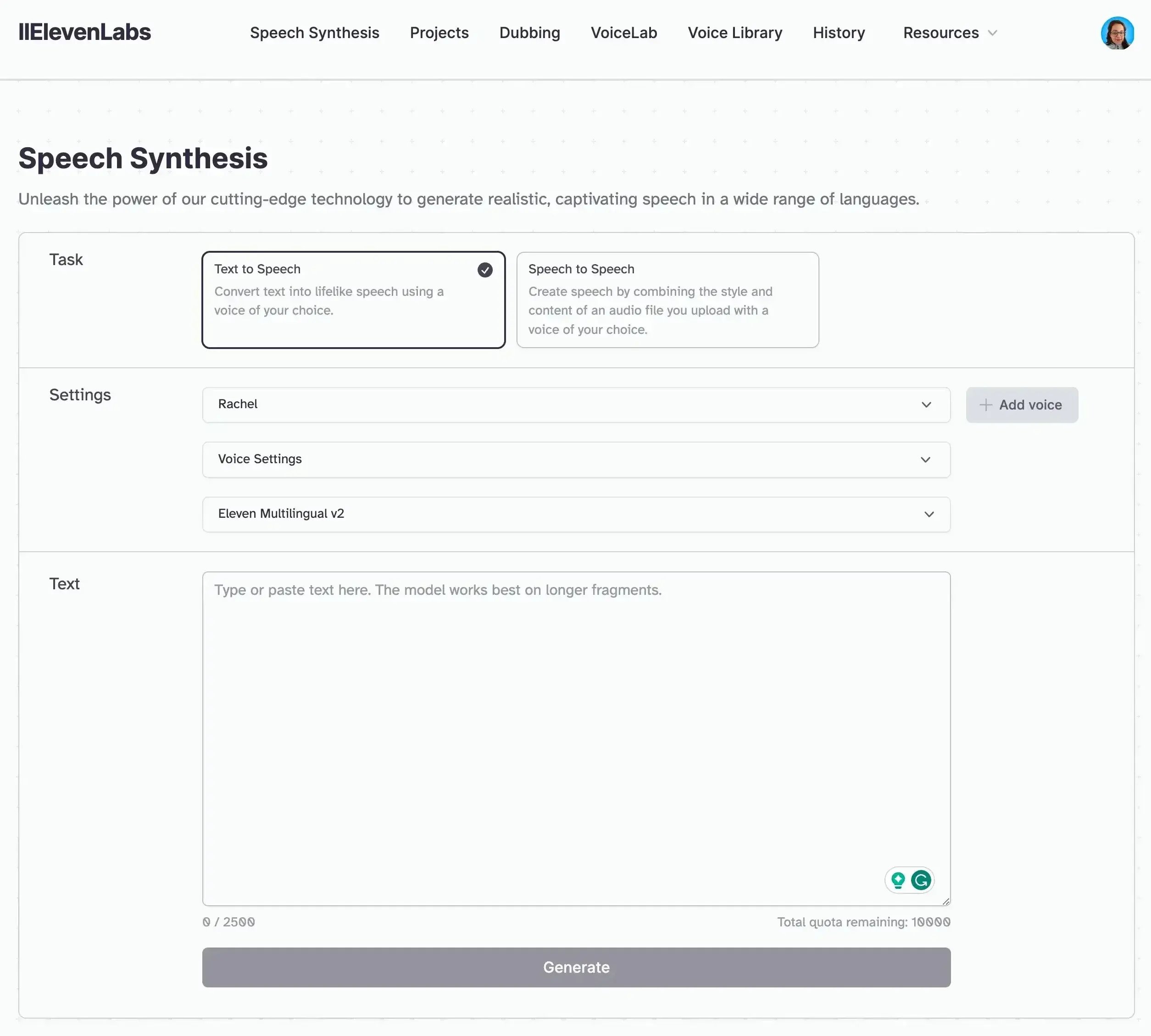This screenshot has height=1036, width=1151.
Task: Open the Rachel voice dropdown
Action: [576, 404]
